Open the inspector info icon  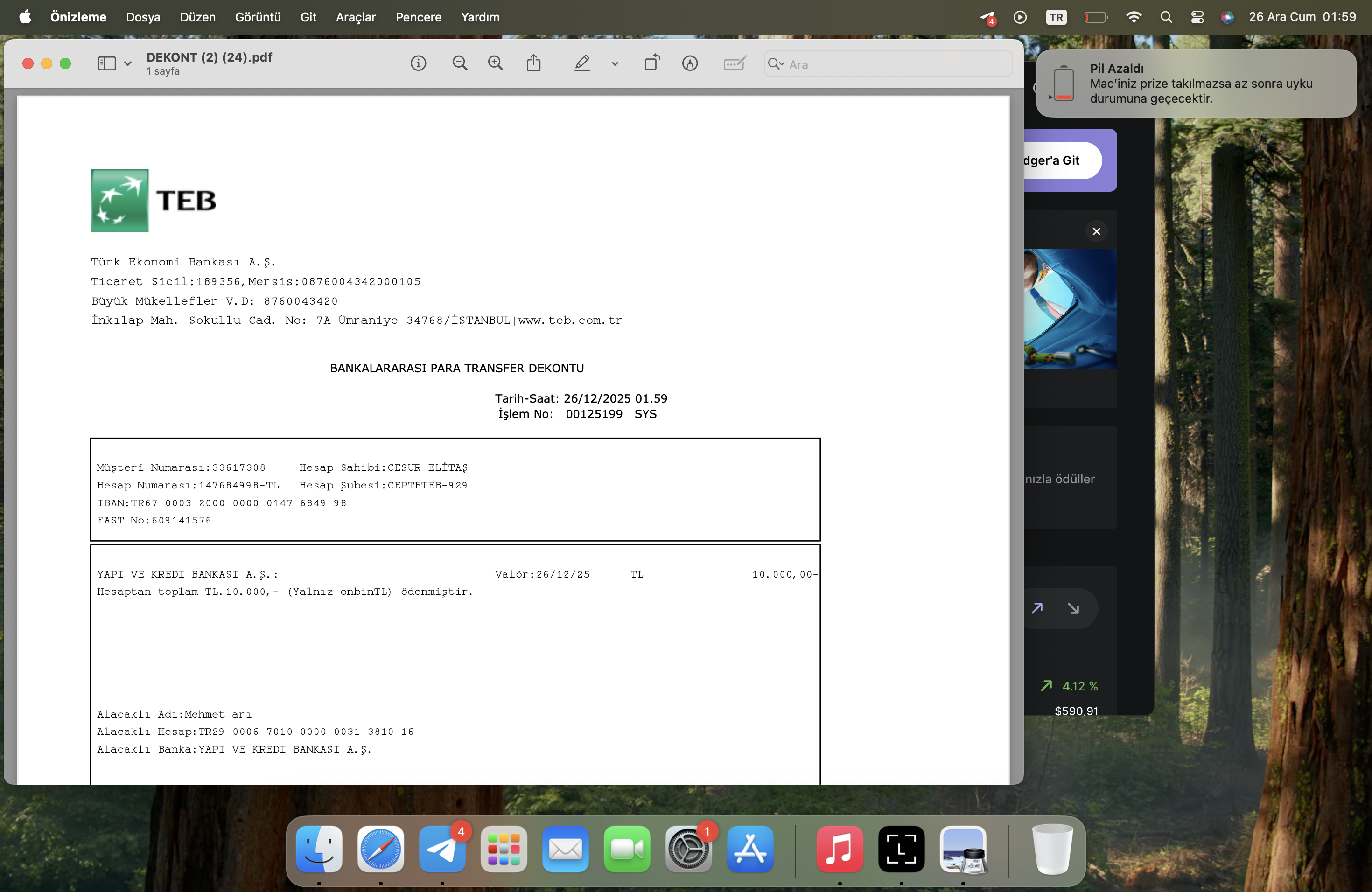419,63
